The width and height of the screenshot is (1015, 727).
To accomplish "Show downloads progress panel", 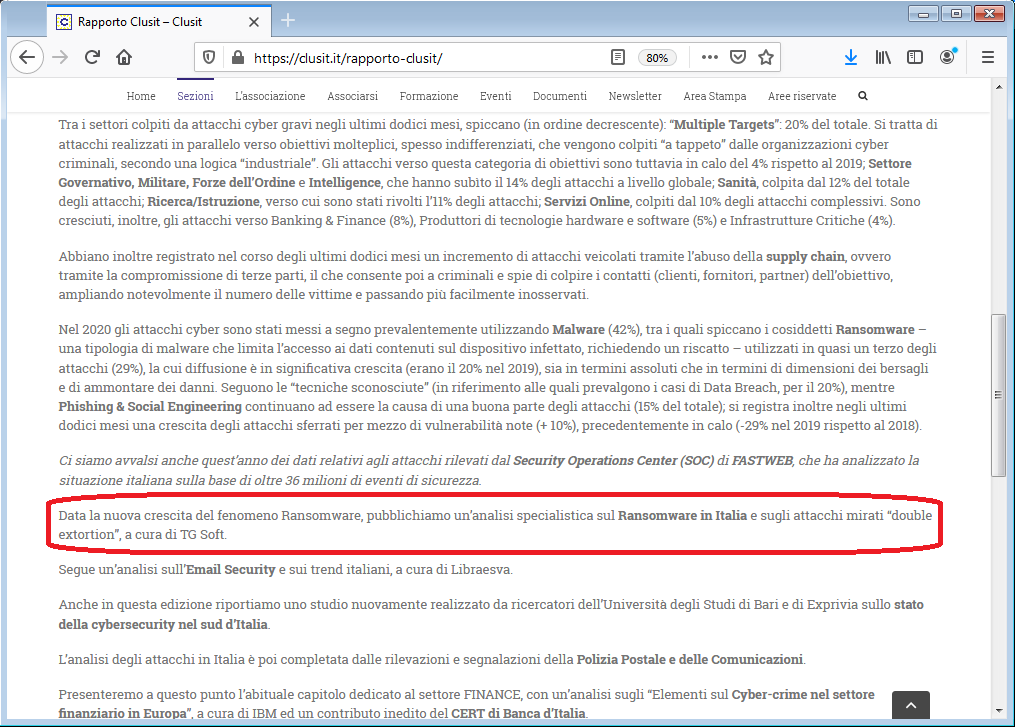I will [851, 58].
